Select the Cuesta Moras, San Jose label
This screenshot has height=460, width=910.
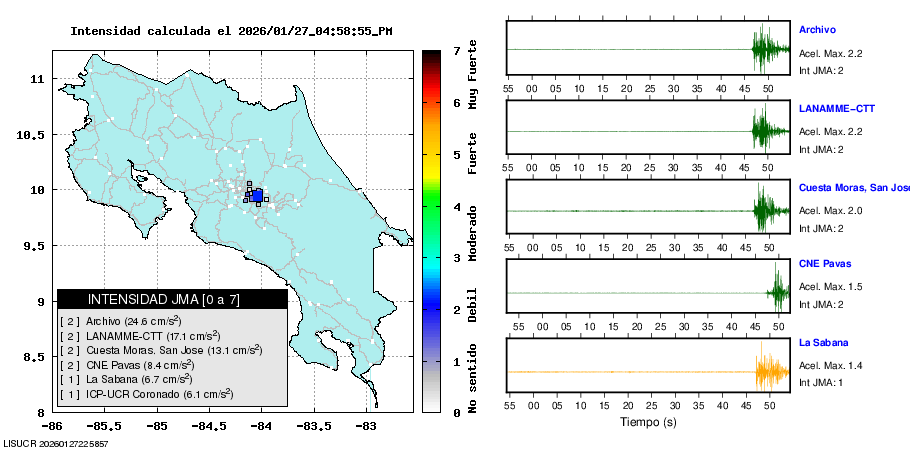[x=853, y=188]
